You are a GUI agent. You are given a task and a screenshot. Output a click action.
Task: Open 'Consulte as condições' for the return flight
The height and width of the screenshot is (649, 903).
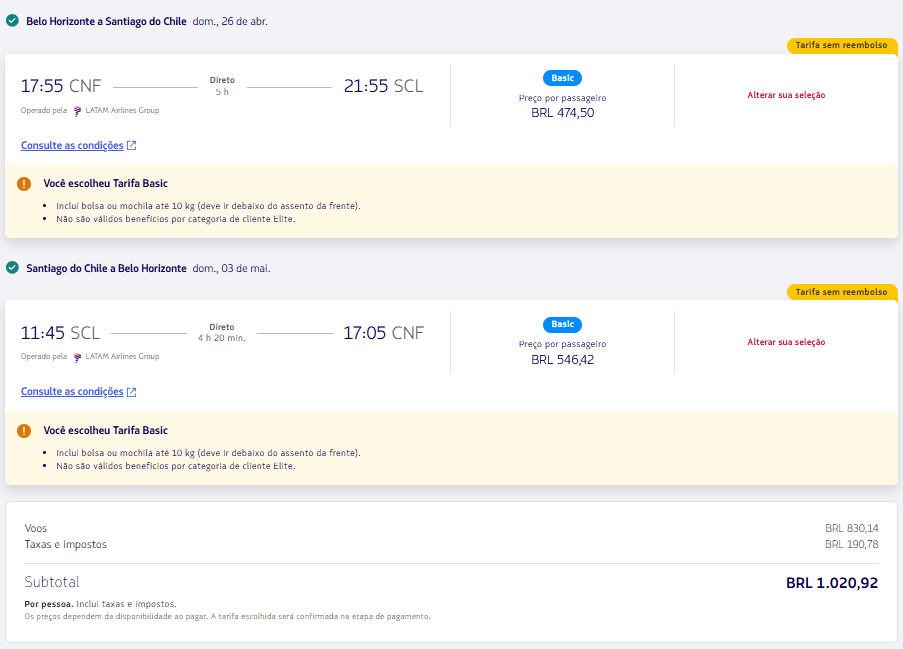click(x=72, y=392)
